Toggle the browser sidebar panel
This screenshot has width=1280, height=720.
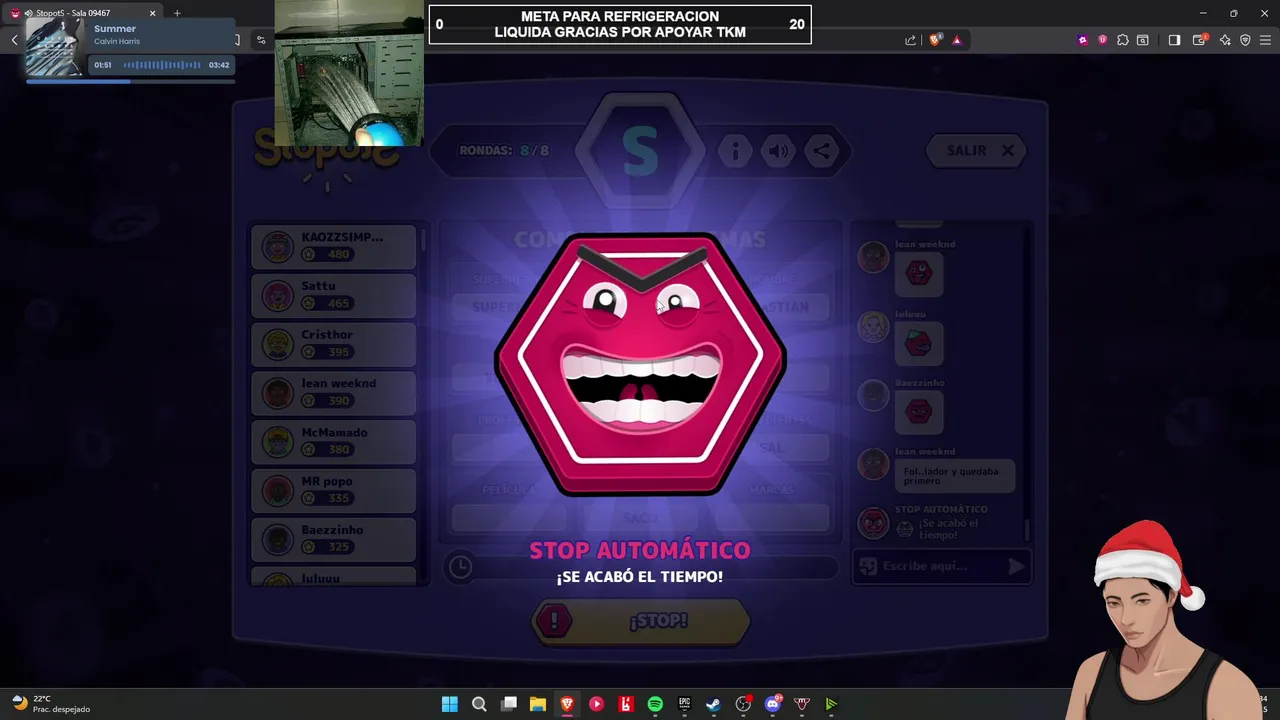click(x=1175, y=40)
